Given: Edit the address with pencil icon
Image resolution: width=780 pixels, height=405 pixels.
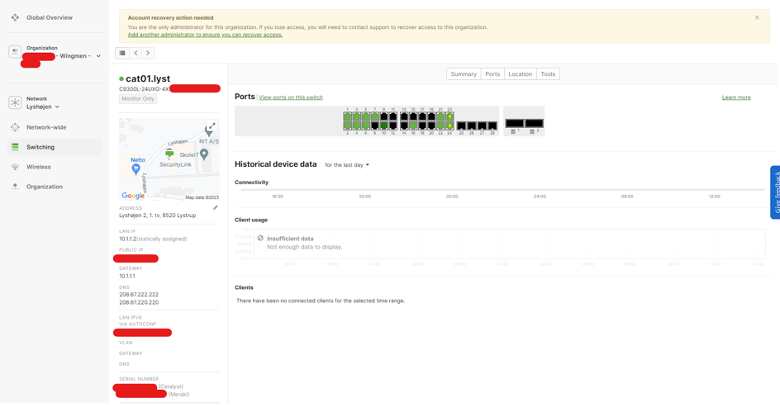Looking at the screenshot, I should [x=215, y=208].
